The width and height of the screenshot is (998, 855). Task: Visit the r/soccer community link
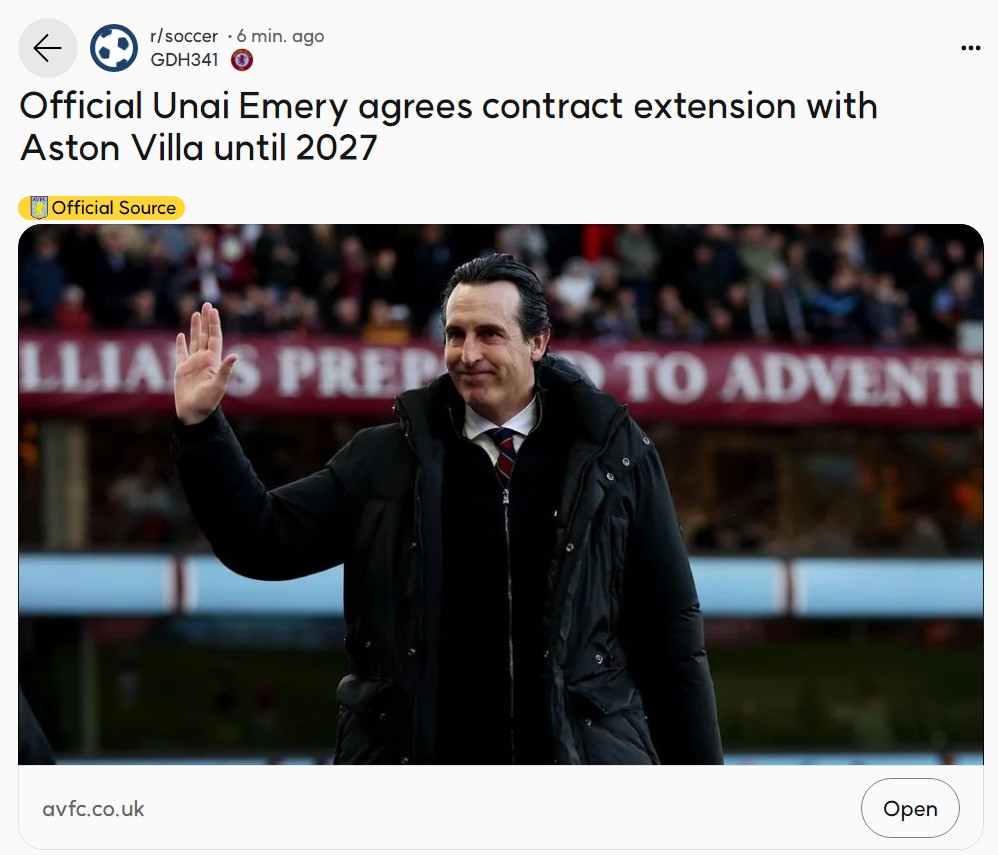pos(184,36)
